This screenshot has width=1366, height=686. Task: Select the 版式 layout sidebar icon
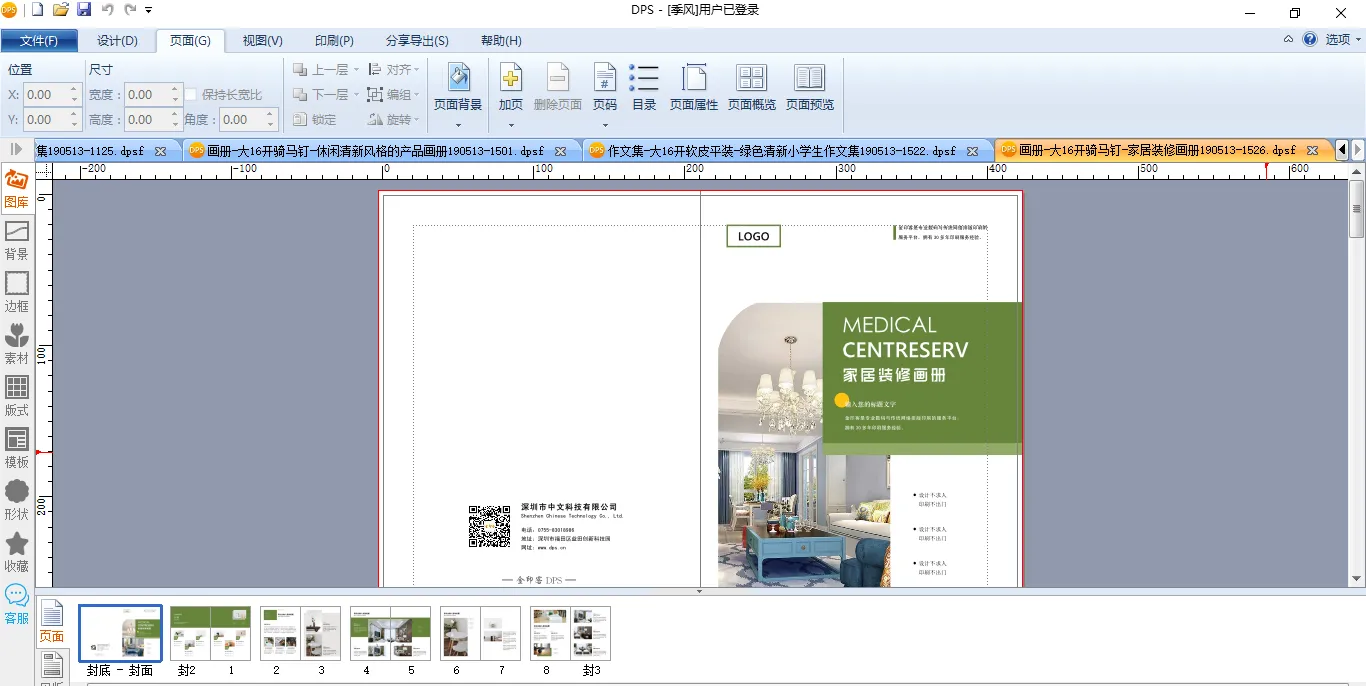coord(17,395)
